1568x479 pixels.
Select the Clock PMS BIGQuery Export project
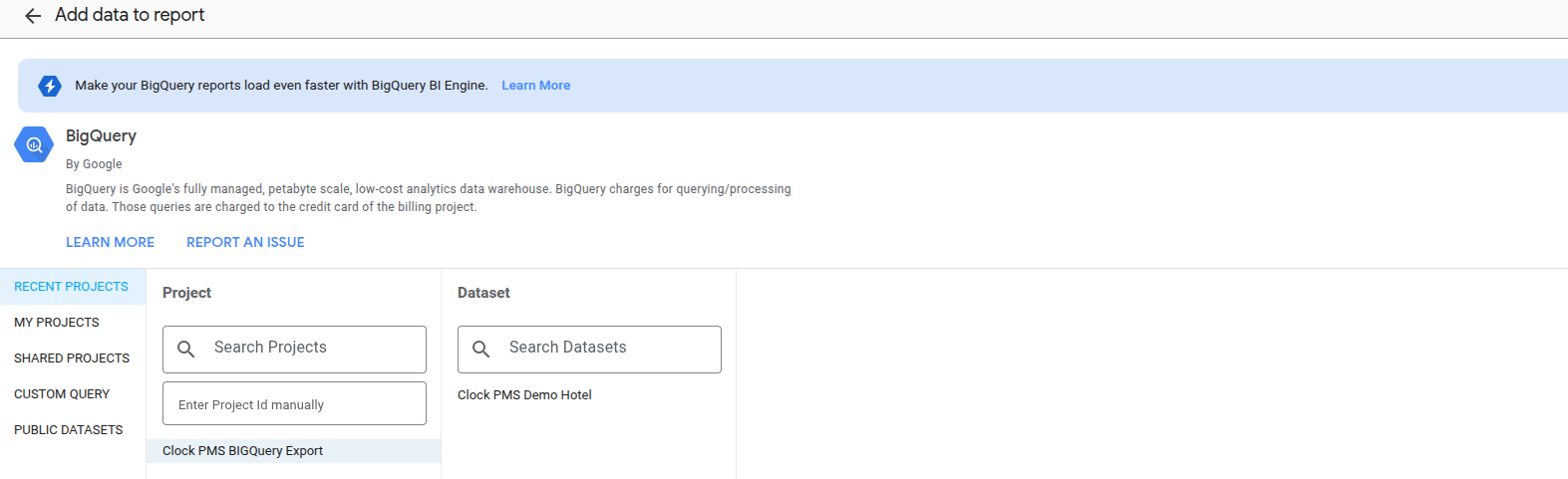[x=293, y=451]
